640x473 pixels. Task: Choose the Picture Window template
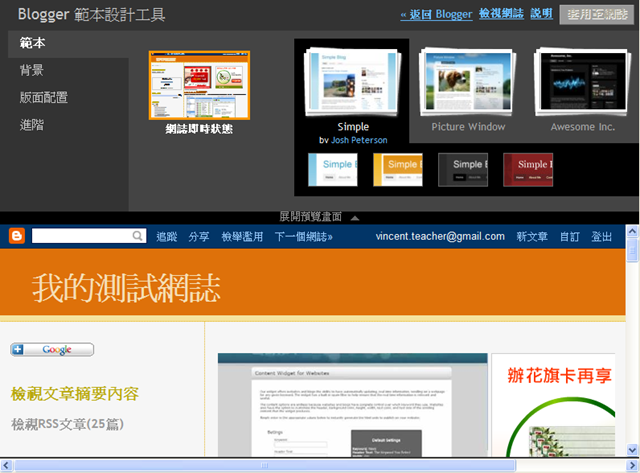pos(468,82)
